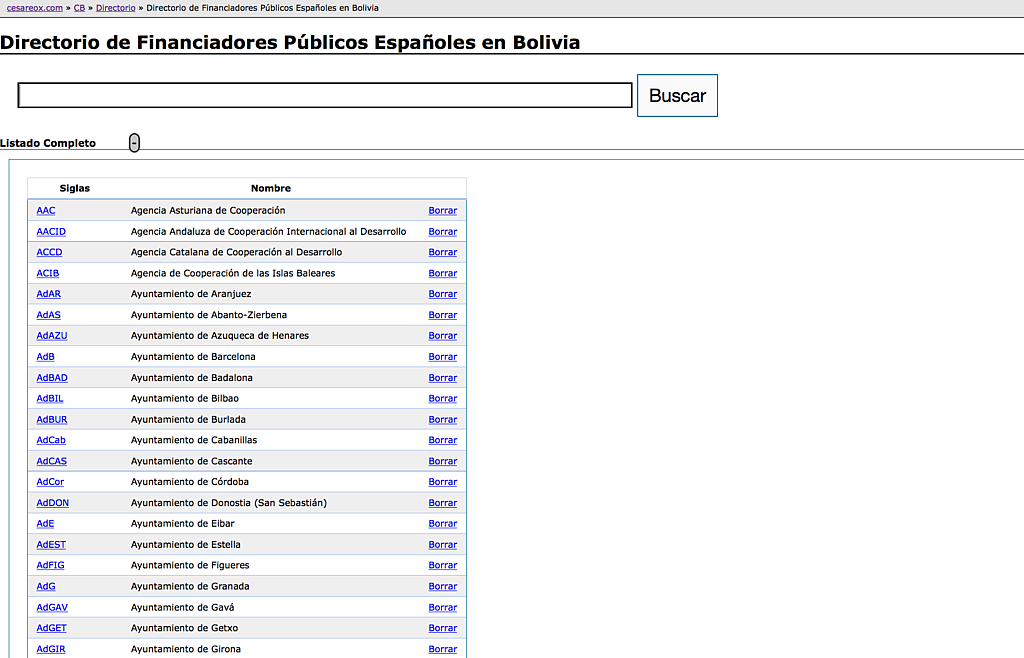Image resolution: width=1024 pixels, height=658 pixels.
Task: Click Borrar for Ayuntamiento de Aranjuez
Action: coord(443,294)
